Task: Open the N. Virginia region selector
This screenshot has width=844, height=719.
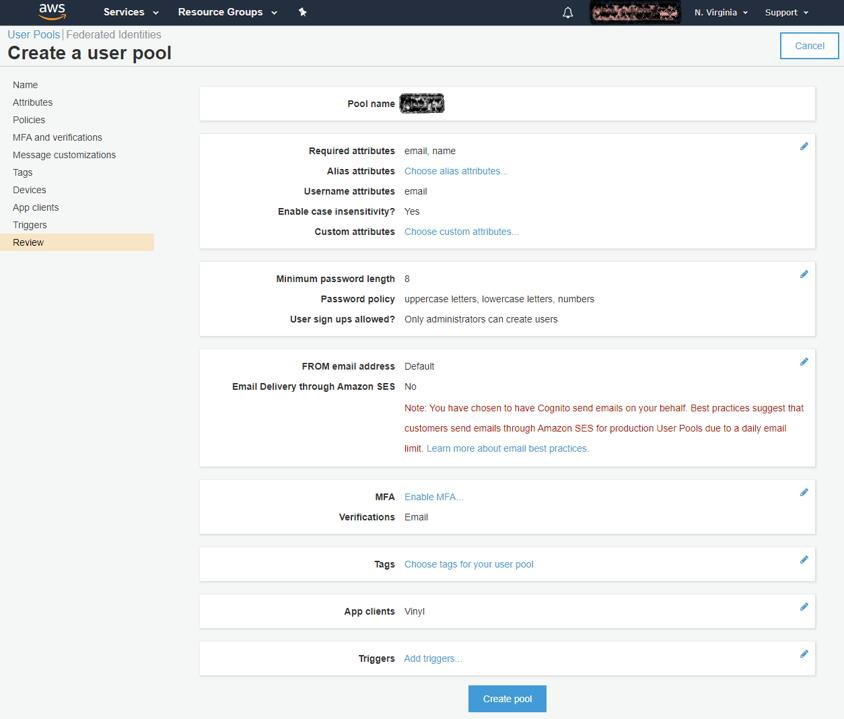Action: tap(721, 13)
